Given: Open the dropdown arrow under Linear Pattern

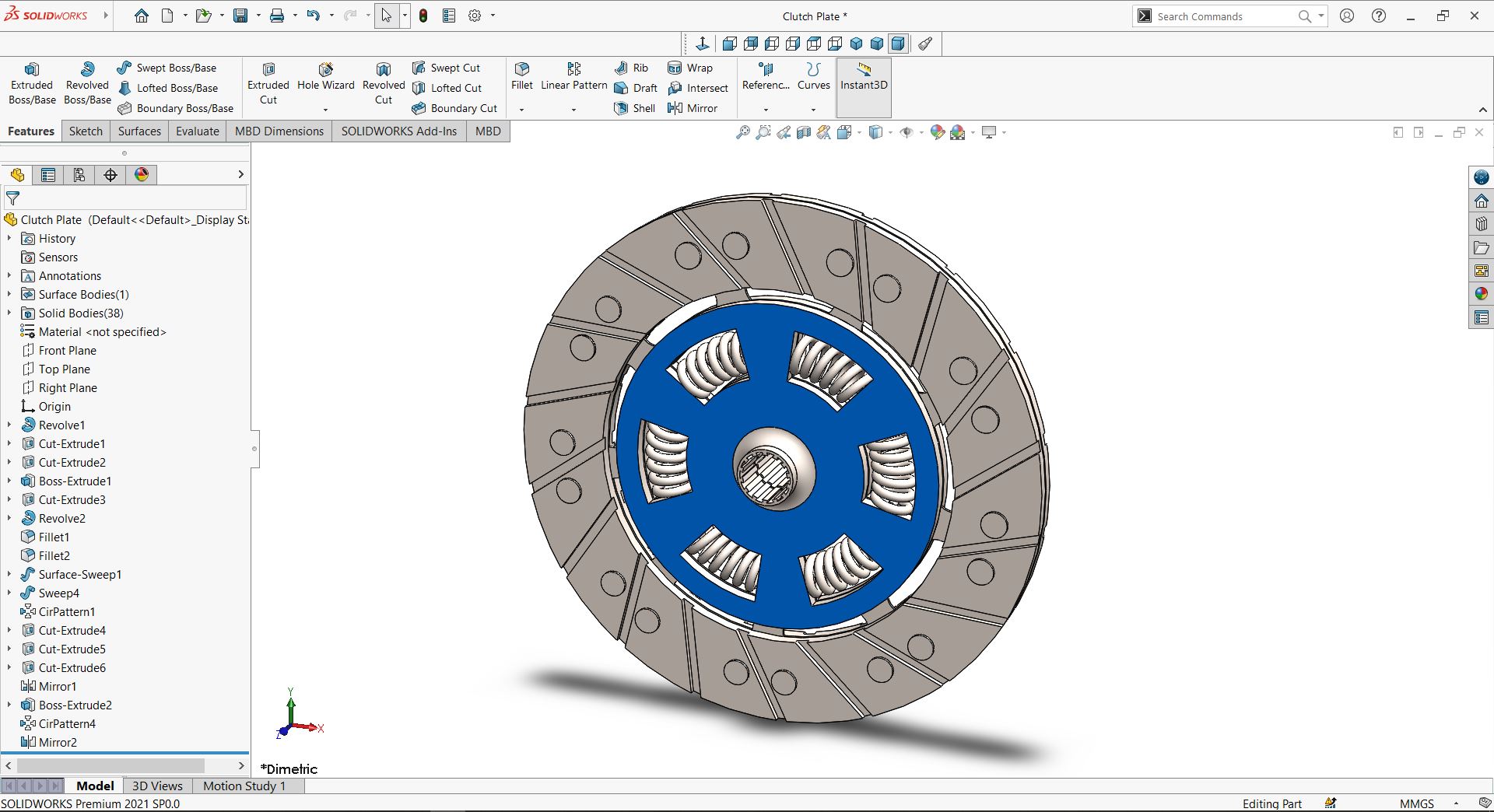Looking at the screenshot, I should [573, 110].
